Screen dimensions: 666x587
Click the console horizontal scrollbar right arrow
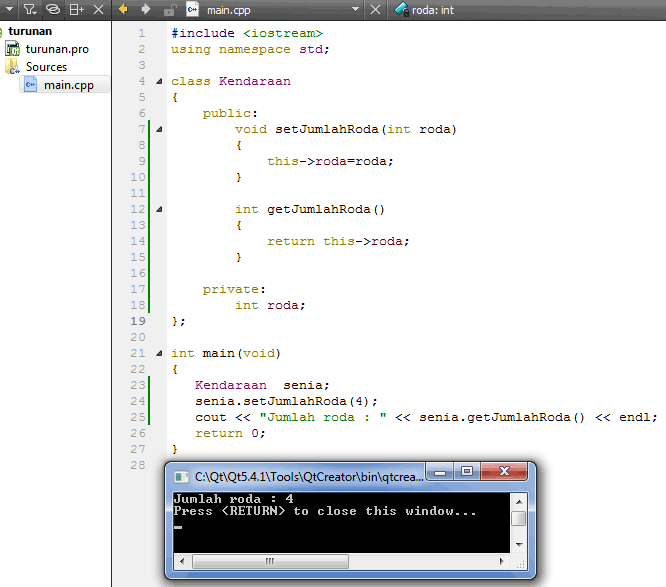(502, 562)
